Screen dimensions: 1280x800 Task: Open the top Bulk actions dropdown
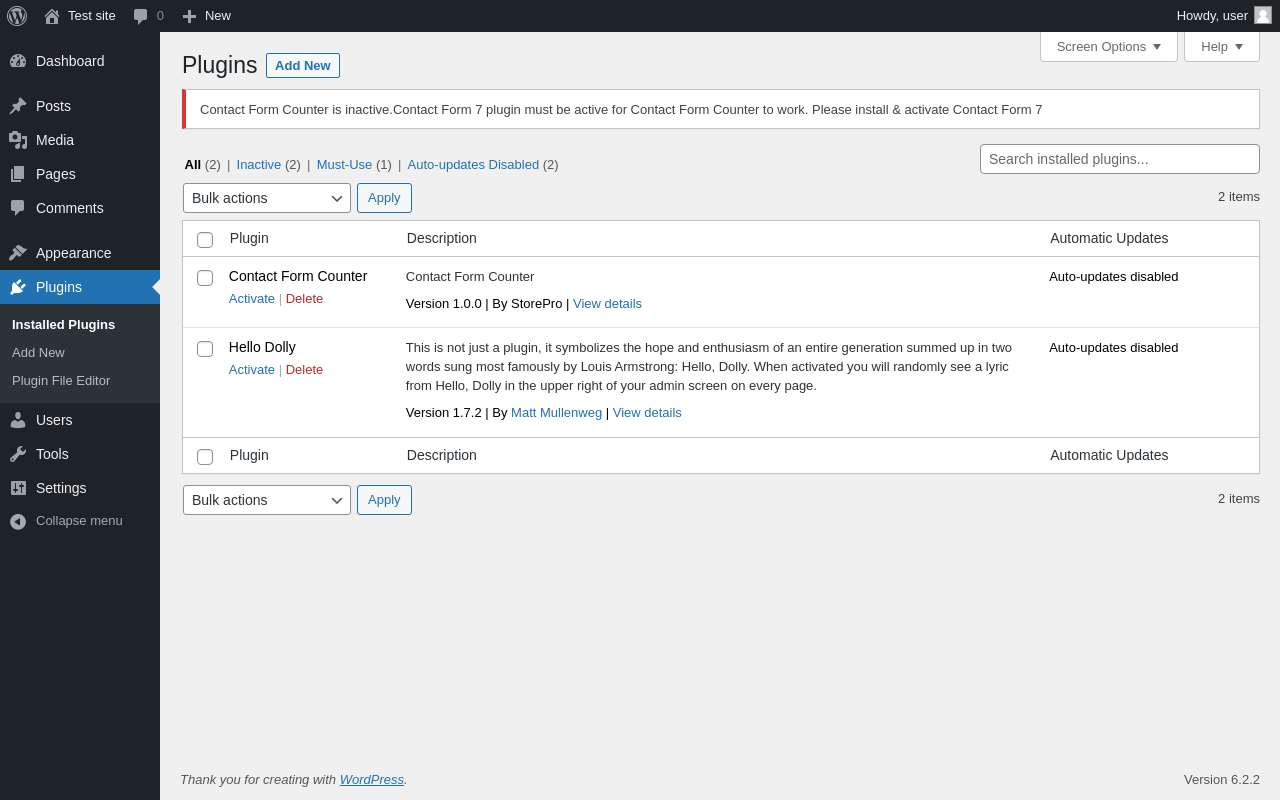tap(267, 198)
